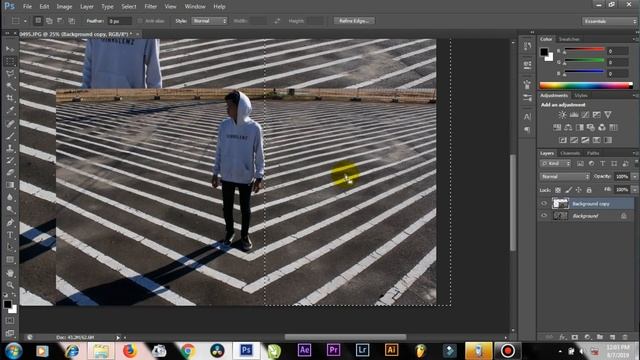The width and height of the screenshot is (640, 360).
Task: Open the Opacity slider dropdown arrow
Action: point(635,177)
